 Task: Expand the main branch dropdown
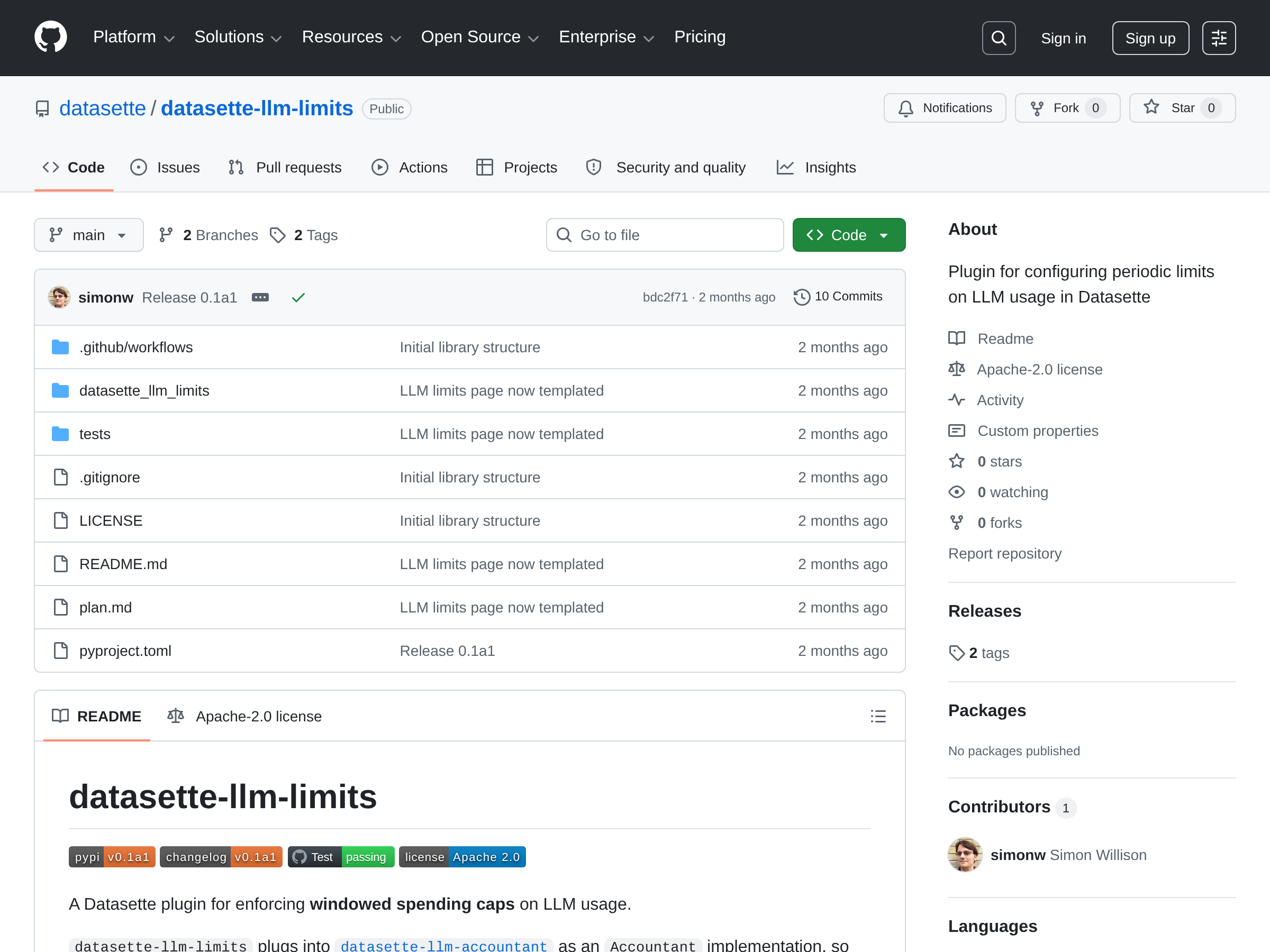(88, 235)
